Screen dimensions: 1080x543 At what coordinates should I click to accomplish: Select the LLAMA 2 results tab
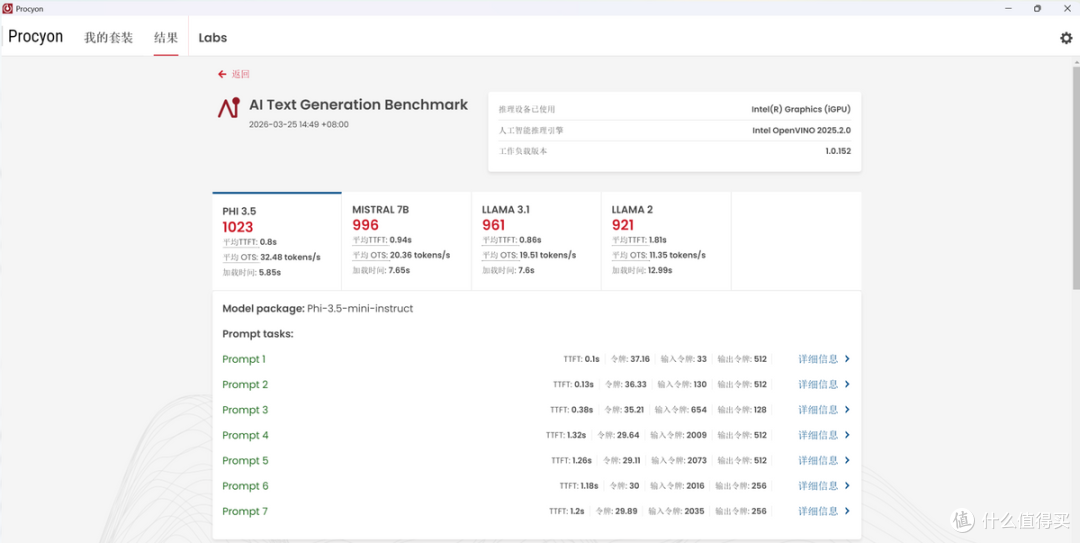tap(666, 241)
